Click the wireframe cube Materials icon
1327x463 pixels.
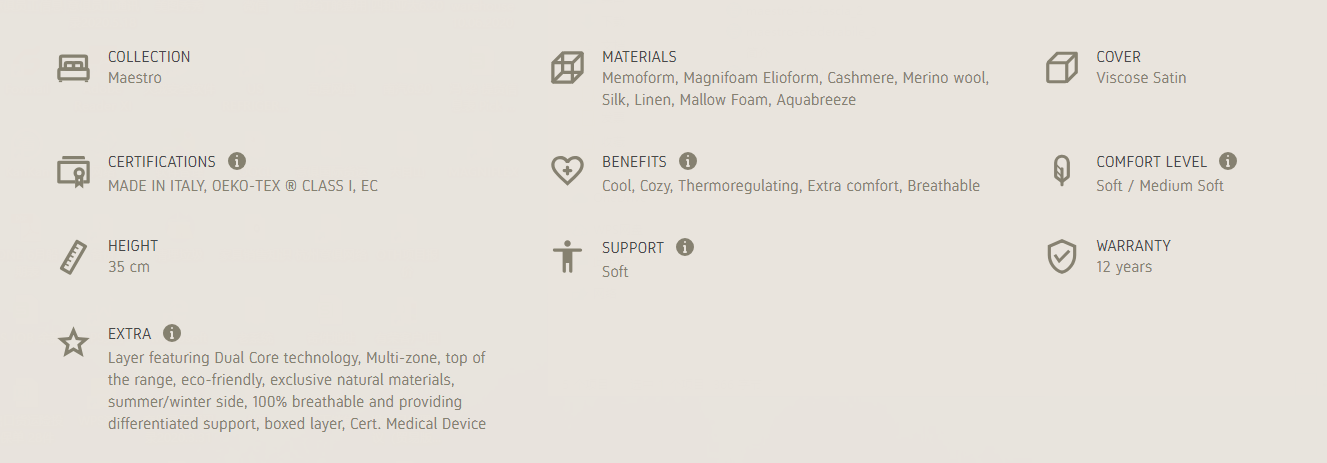(x=567, y=68)
